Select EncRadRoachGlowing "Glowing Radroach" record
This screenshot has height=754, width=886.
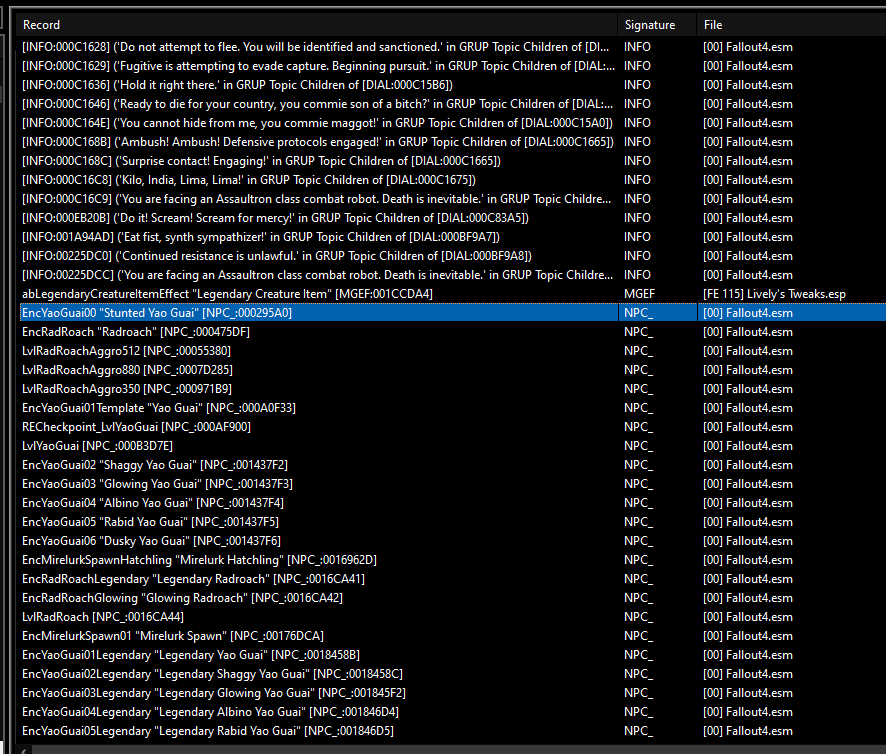[x=452, y=598]
